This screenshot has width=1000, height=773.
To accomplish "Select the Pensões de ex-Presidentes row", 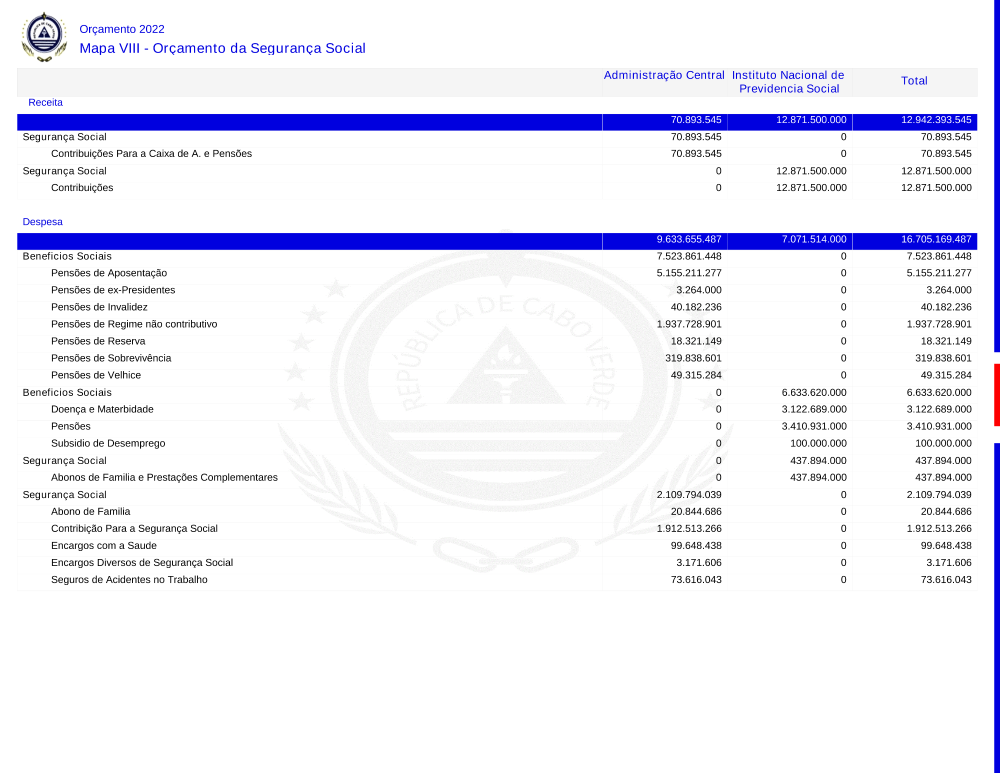I will click(113, 290).
